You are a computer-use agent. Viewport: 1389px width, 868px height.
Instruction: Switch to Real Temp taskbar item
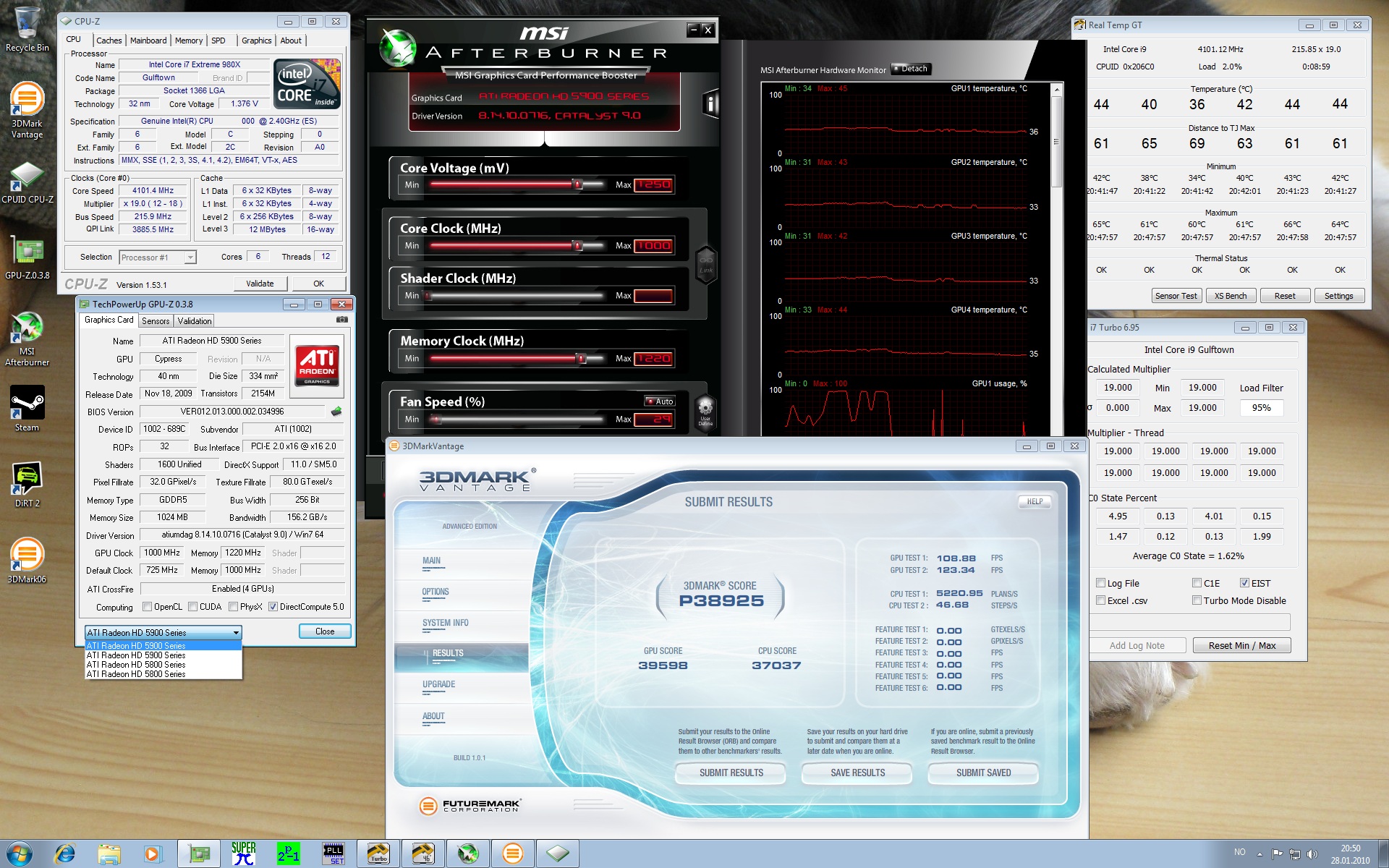(423, 854)
